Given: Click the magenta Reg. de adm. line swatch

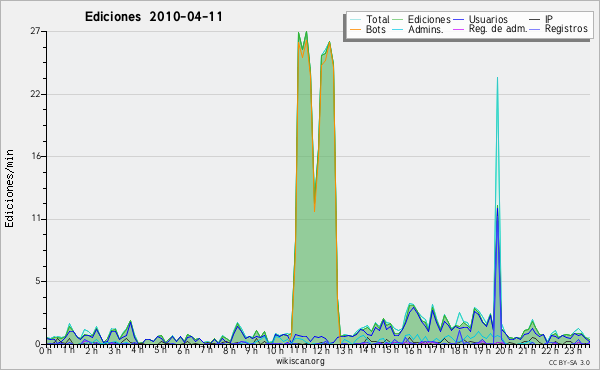Looking at the screenshot, I should 459,29.
